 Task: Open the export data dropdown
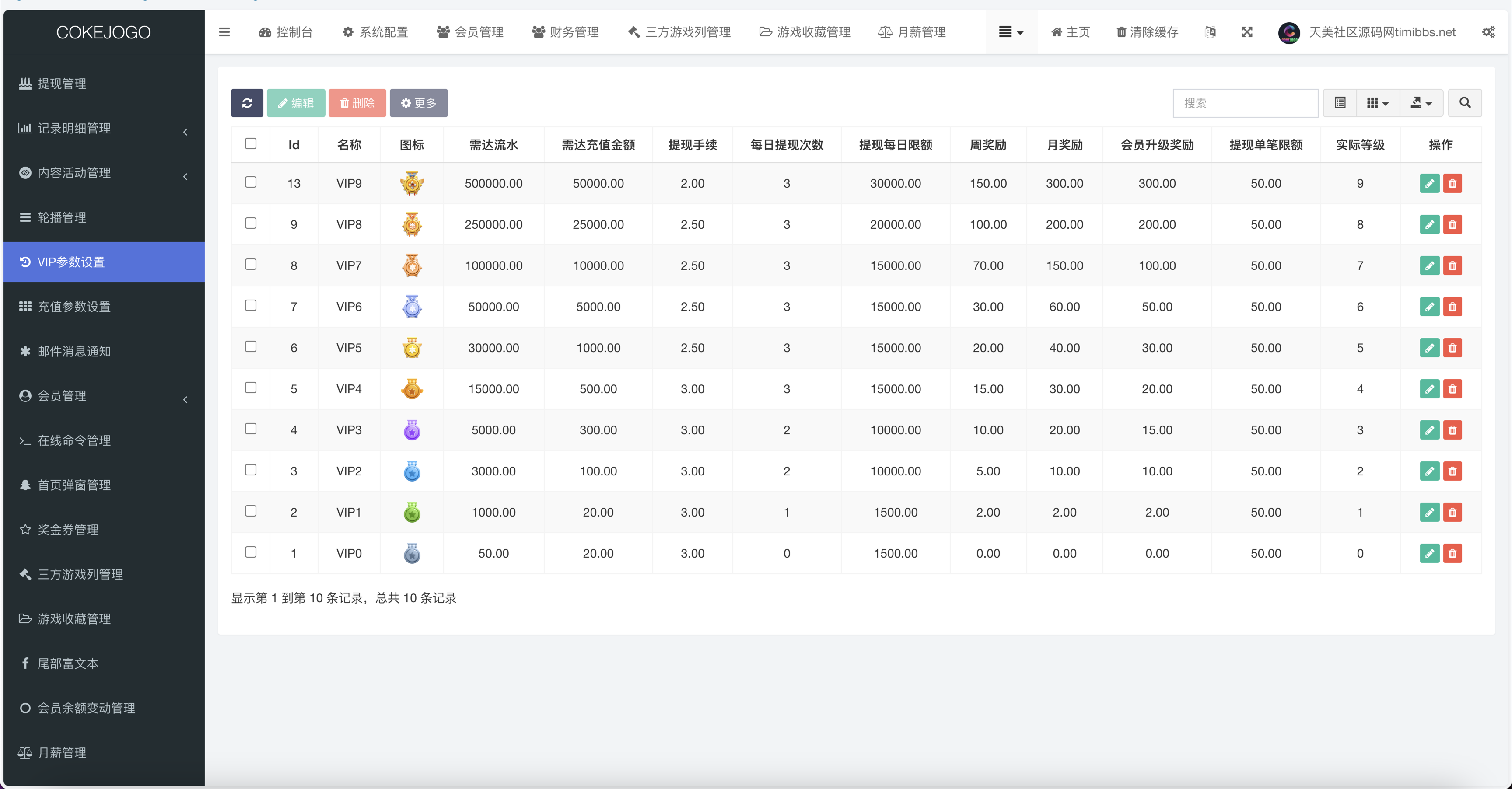(1421, 103)
